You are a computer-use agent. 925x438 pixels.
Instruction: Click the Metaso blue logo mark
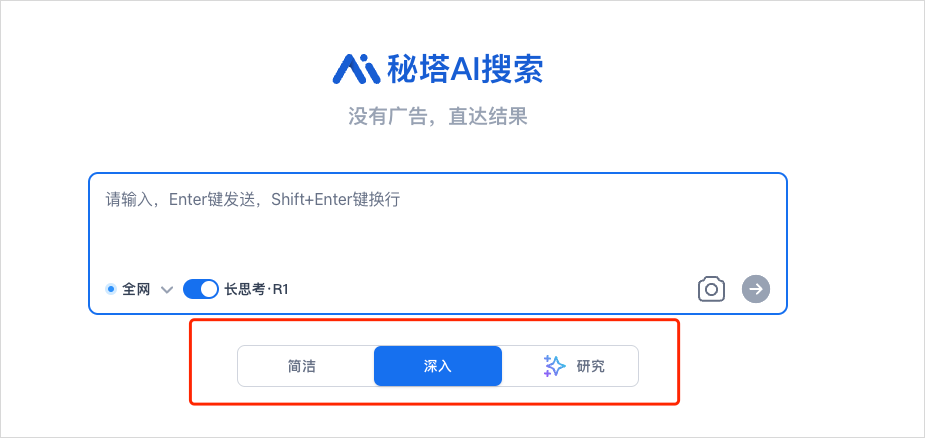pyautogui.click(x=356, y=69)
